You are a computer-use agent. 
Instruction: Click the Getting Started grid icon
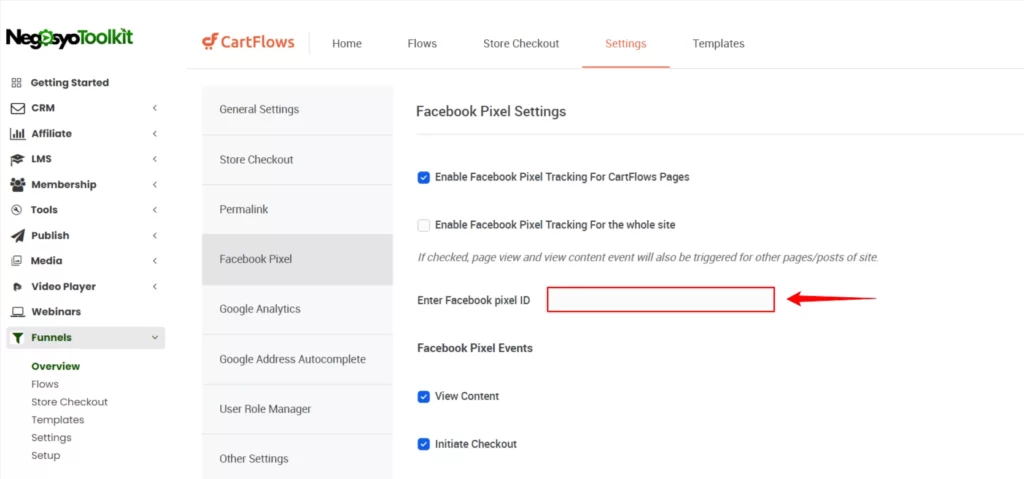point(17,83)
